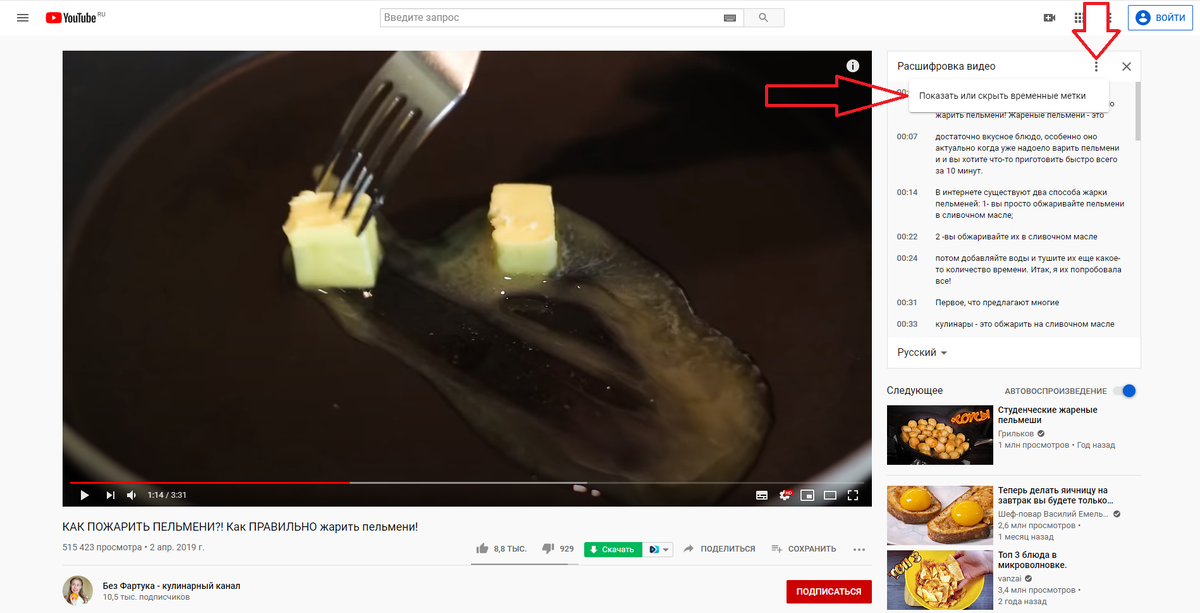This screenshot has height=613, width=1200.
Task: Click the video info card icon
Action: click(853, 66)
